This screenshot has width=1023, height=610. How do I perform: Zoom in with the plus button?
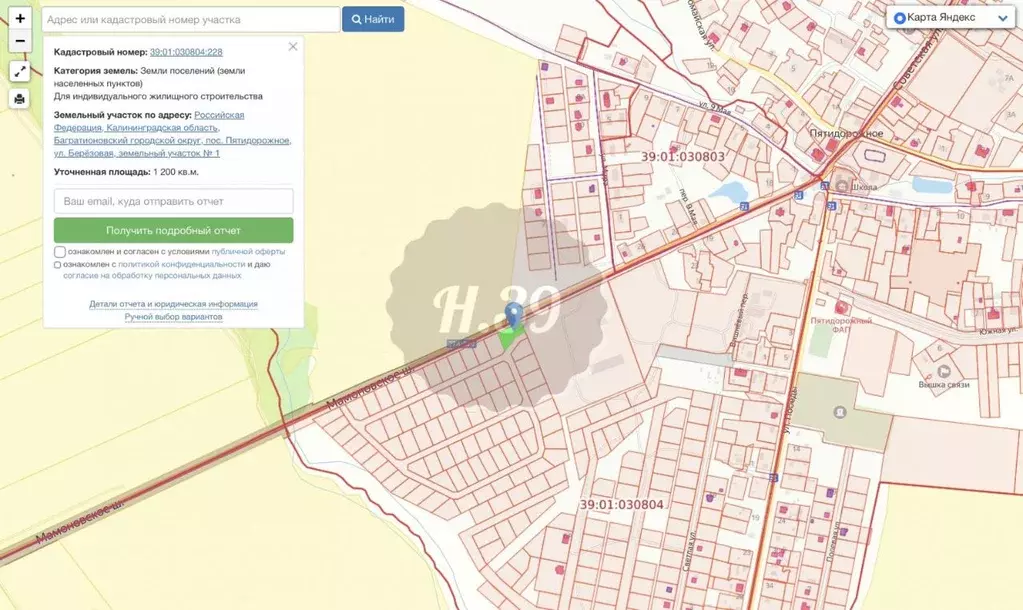[20, 19]
